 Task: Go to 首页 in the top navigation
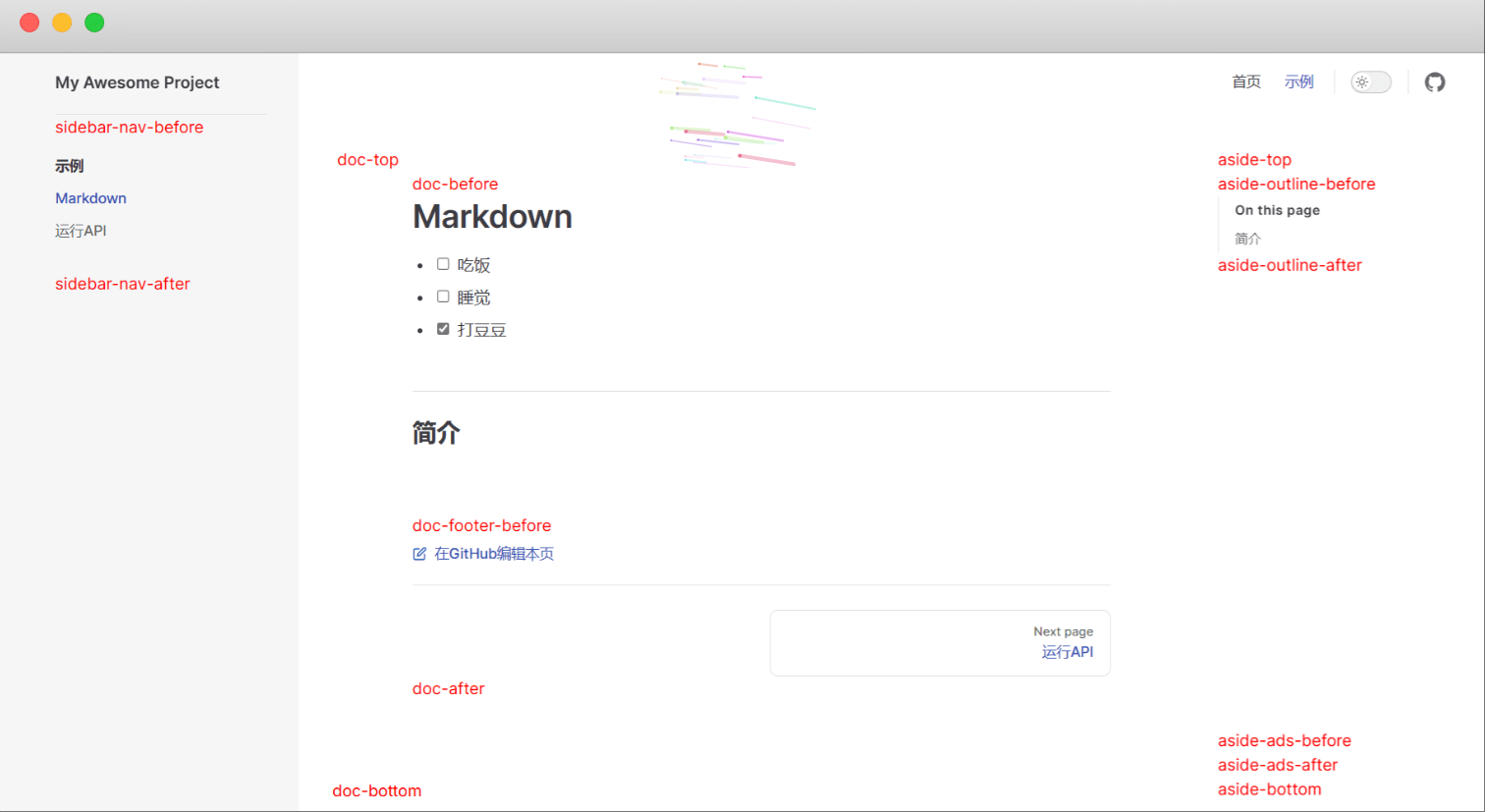click(x=1246, y=82)
